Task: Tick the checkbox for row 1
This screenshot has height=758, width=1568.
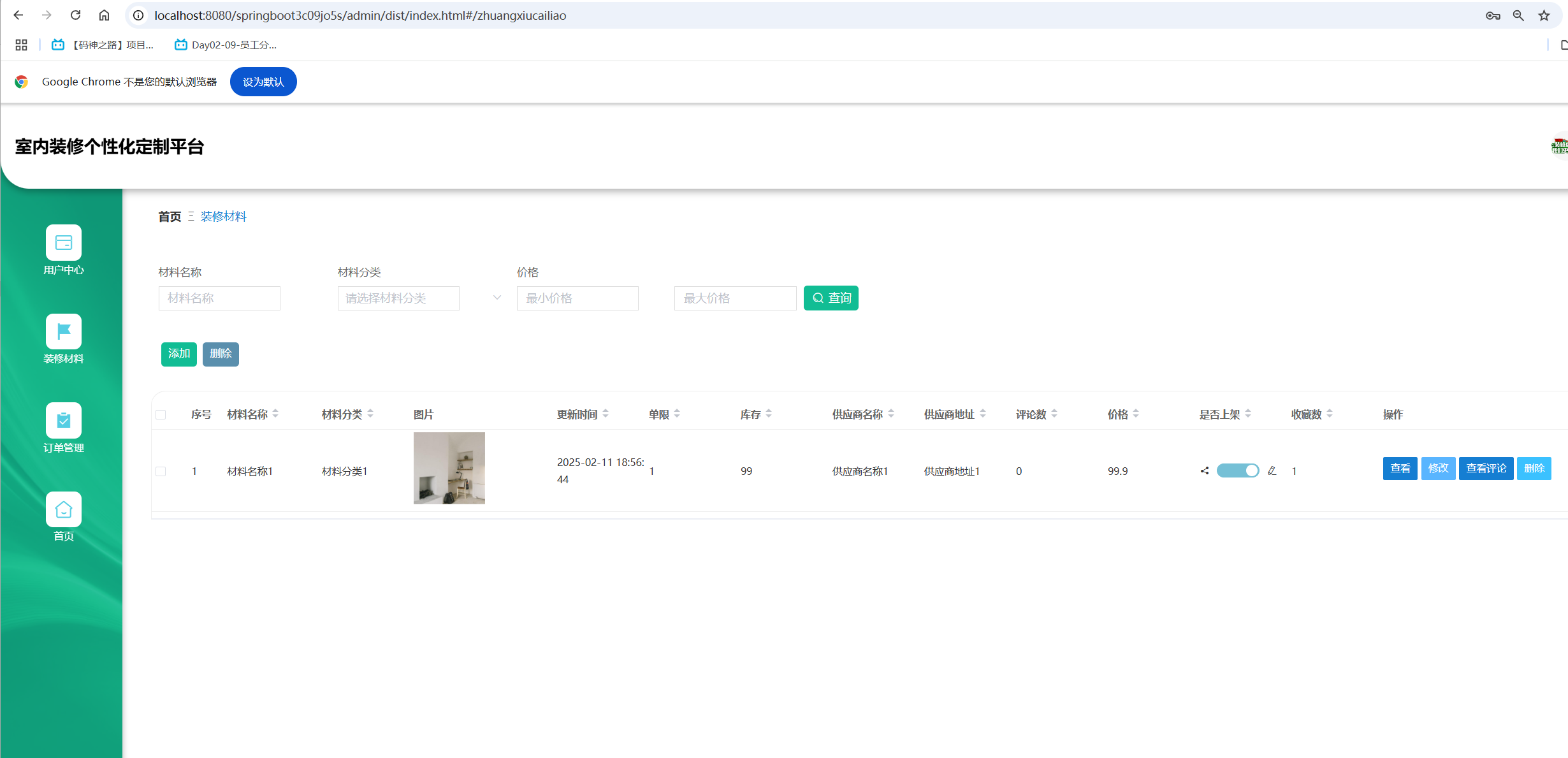Action: pos(161,472)
